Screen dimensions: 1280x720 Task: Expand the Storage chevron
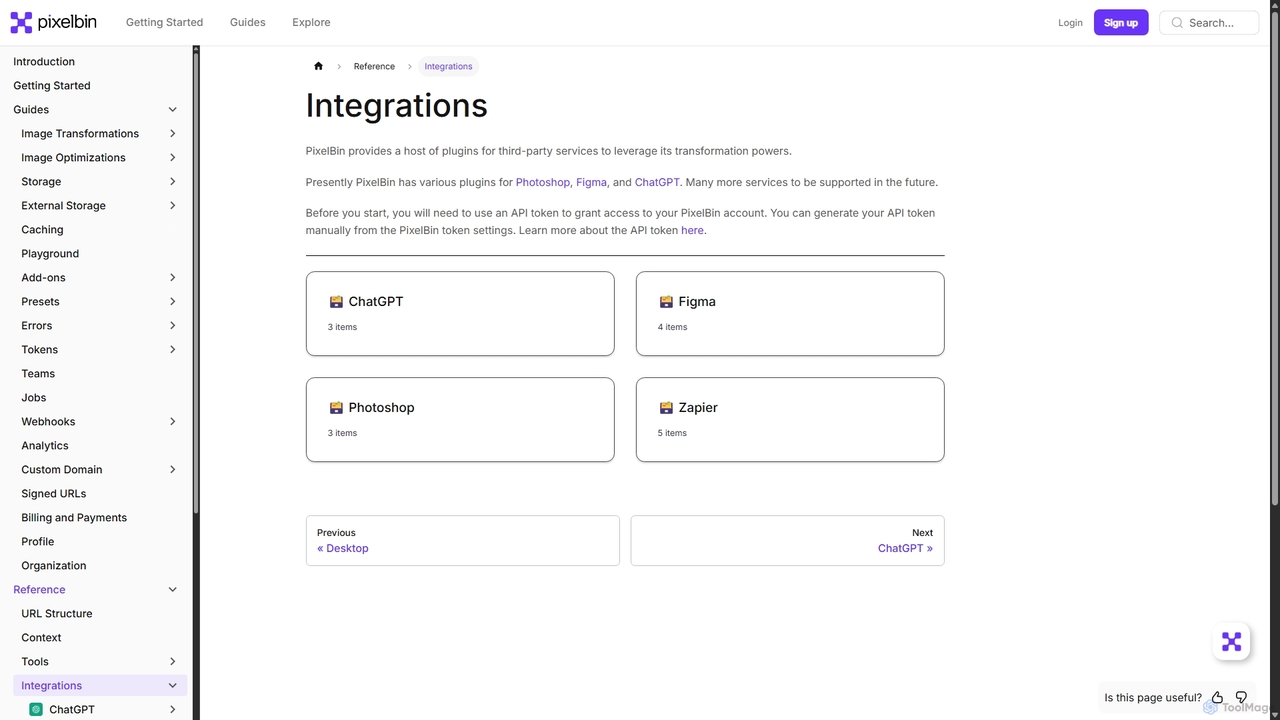coord(172,182)
